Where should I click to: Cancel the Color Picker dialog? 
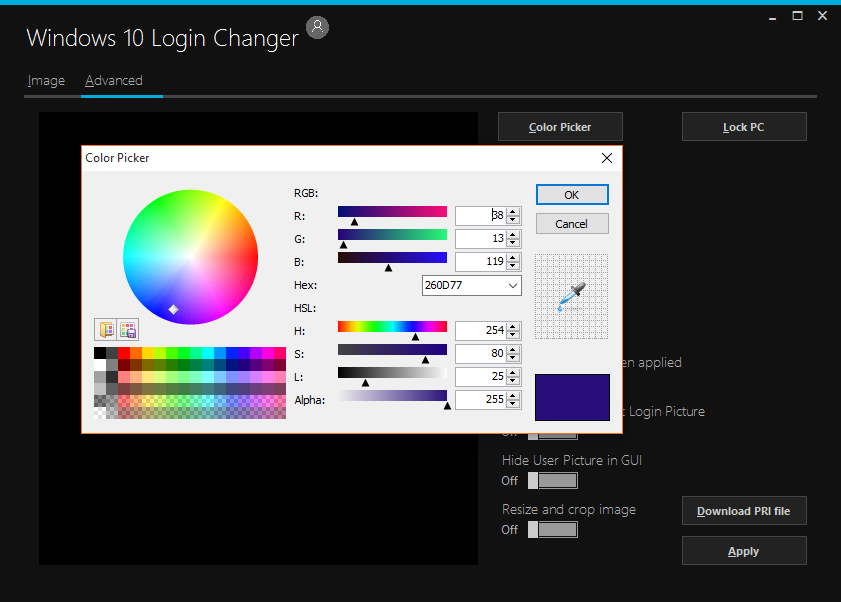point(572,223)
